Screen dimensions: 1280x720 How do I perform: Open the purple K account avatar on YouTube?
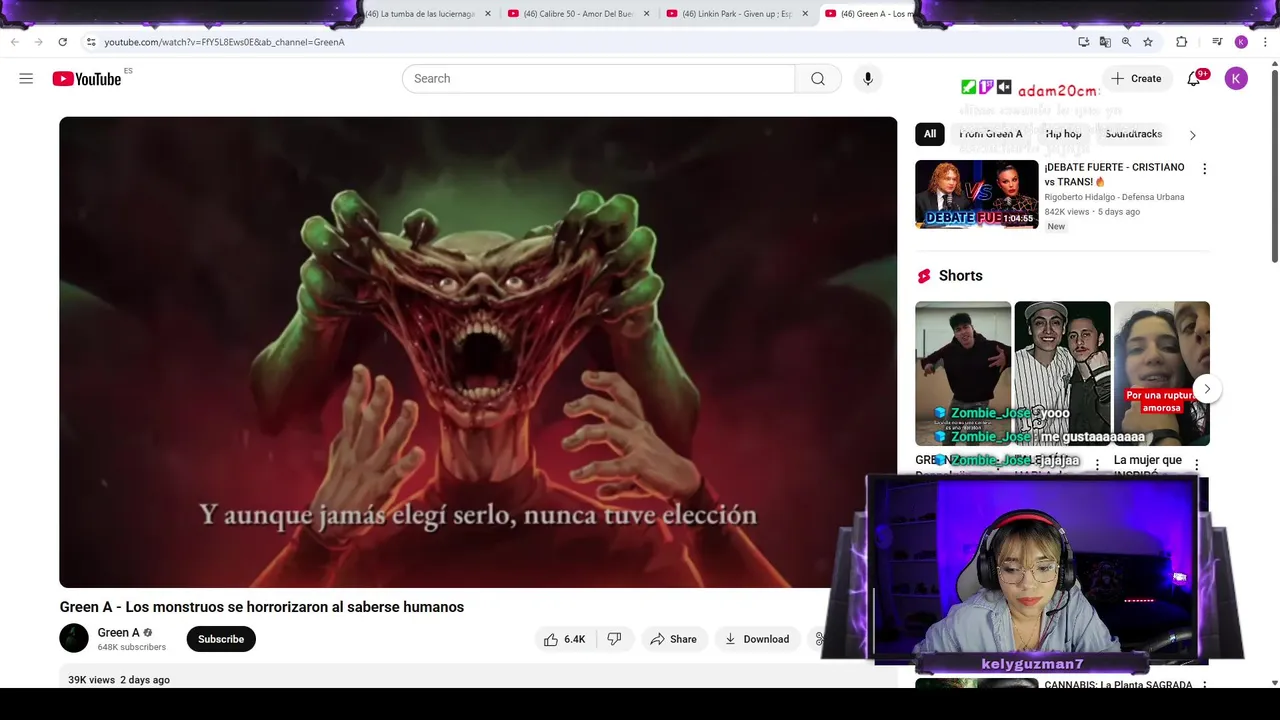1236,79
